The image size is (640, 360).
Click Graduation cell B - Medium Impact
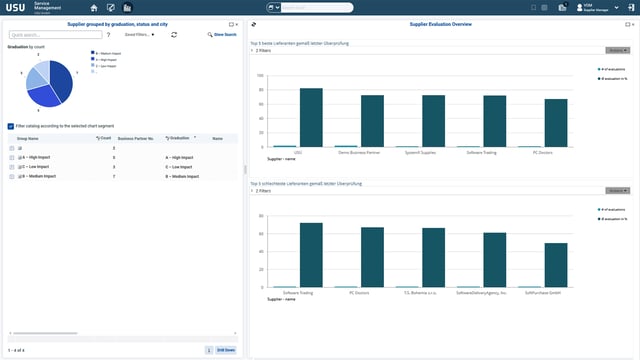[182, 177]
